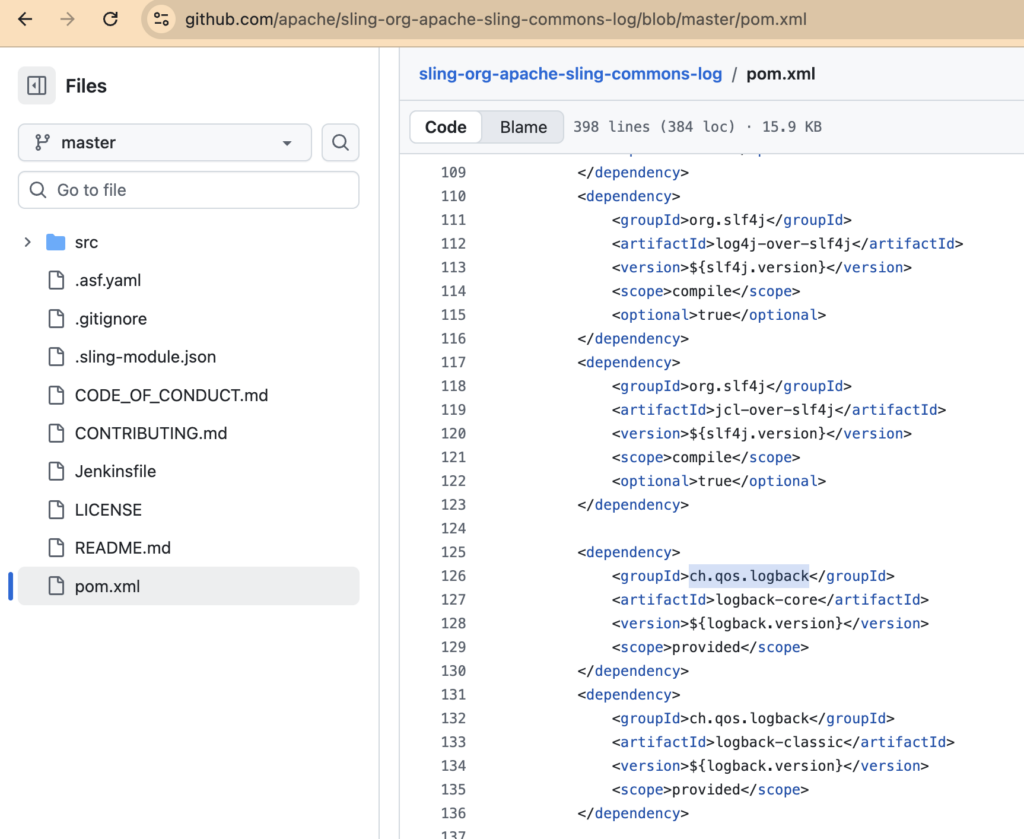Open the master branch dropdown
This screenshot has width=1024, height=839.
(x=164, y=143)
